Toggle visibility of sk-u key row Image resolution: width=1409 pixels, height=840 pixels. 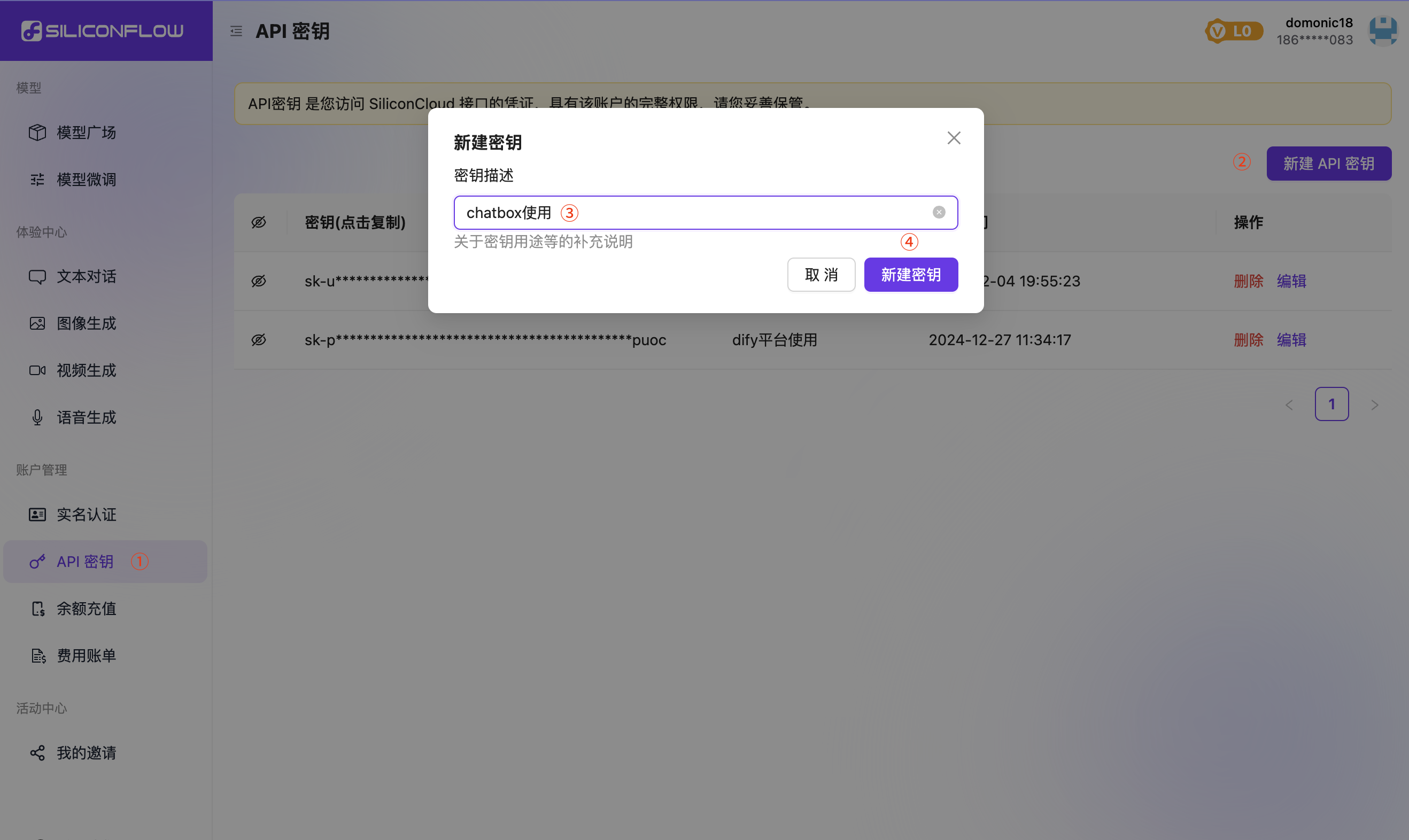tap(259, 281)
